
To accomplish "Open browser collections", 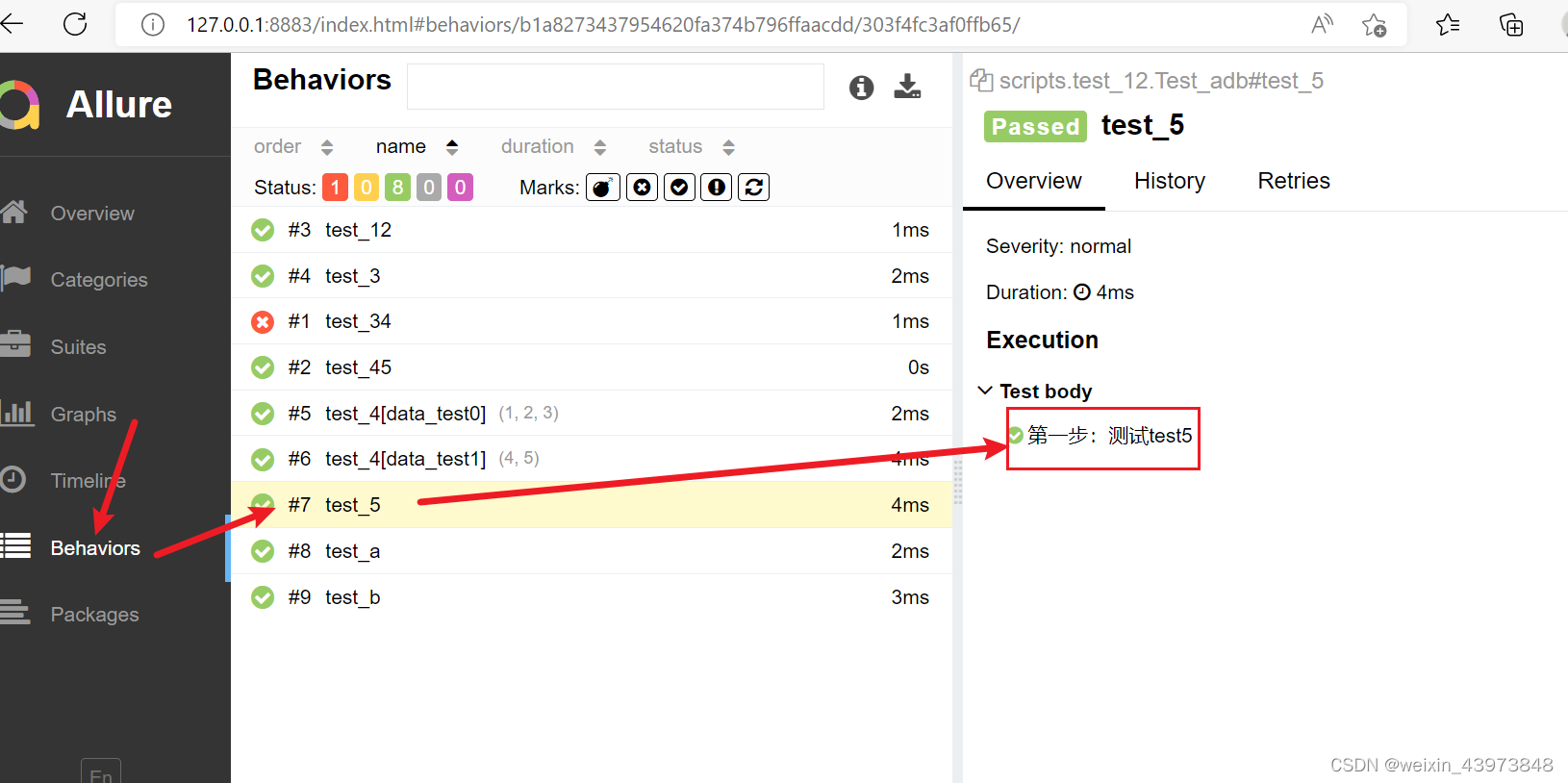I will coord(1511,24).
